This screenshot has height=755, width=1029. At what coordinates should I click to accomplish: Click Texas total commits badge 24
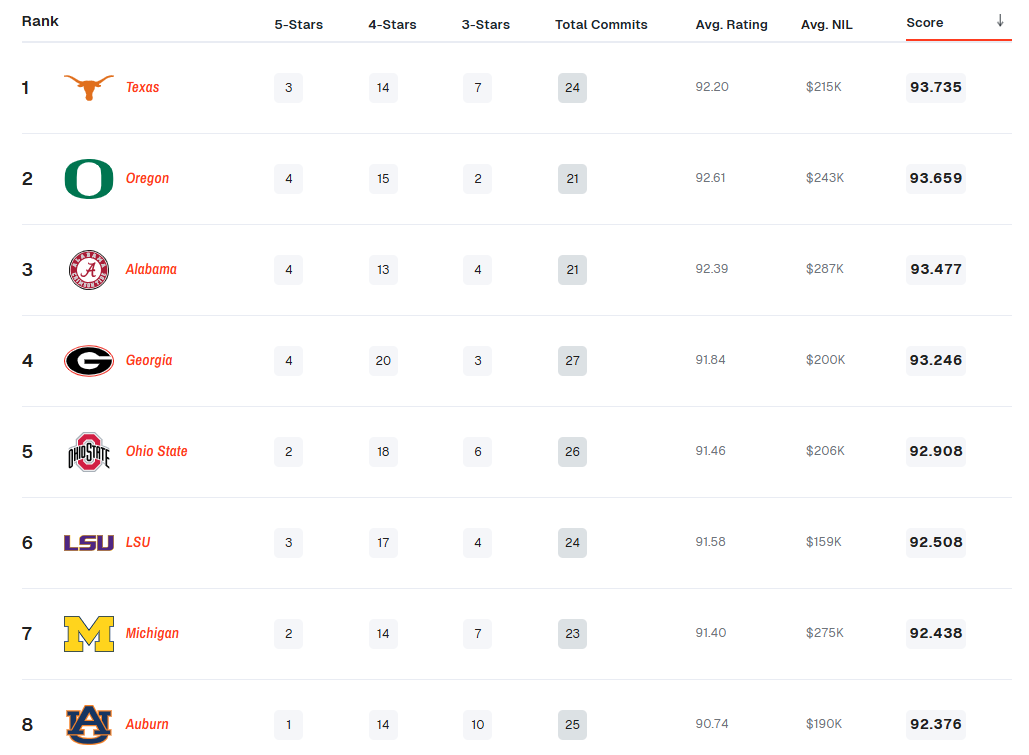pyautogui.click(x=572, y=88)
